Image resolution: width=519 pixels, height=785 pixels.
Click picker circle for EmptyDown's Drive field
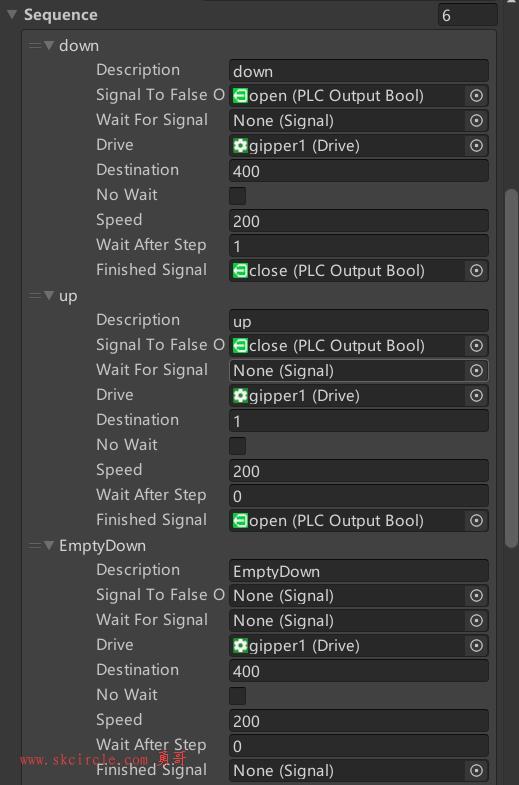476,645
